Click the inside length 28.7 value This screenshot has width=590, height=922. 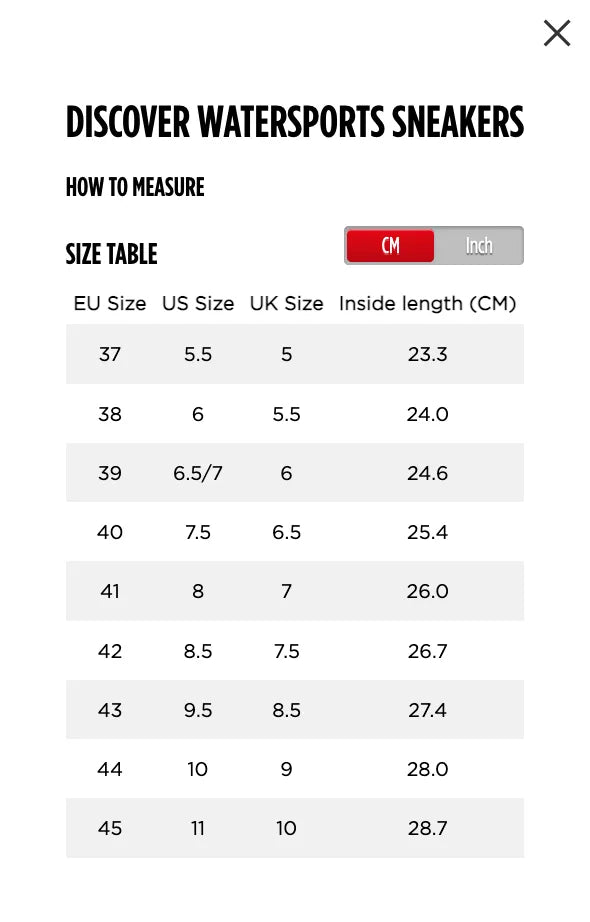pyautogui.click(x=428, y=828)
